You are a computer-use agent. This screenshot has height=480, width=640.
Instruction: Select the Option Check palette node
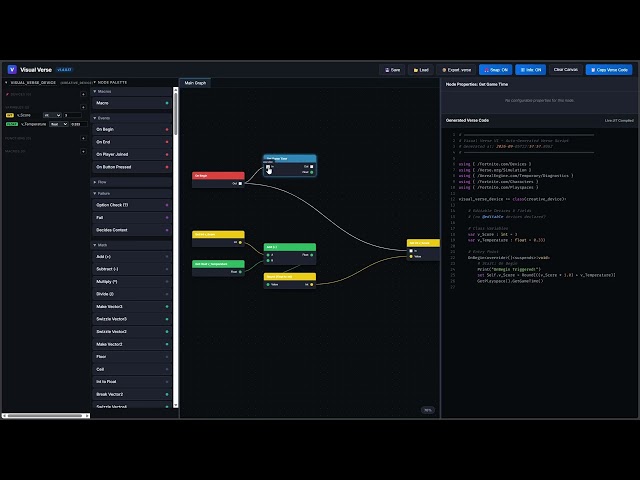pos(131,205)
